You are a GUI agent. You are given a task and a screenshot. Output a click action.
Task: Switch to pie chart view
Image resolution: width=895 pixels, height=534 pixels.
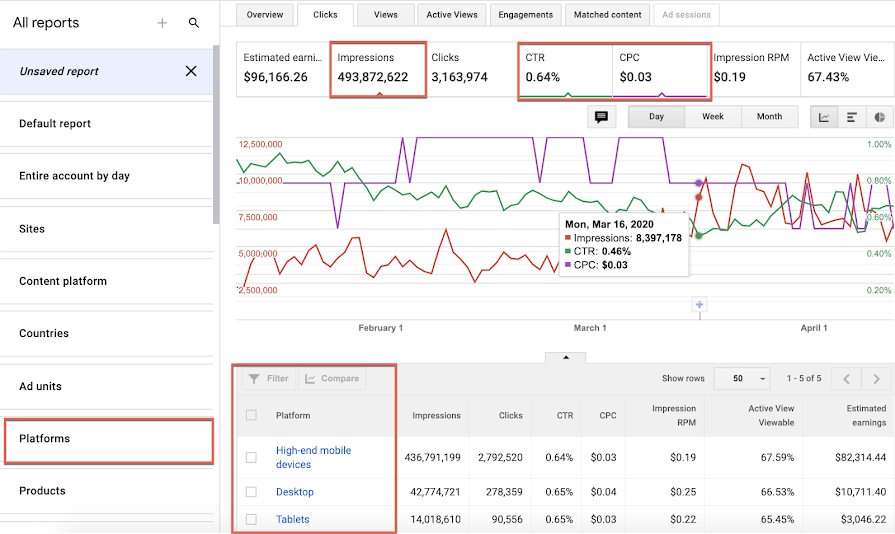[x=880, y=117]
